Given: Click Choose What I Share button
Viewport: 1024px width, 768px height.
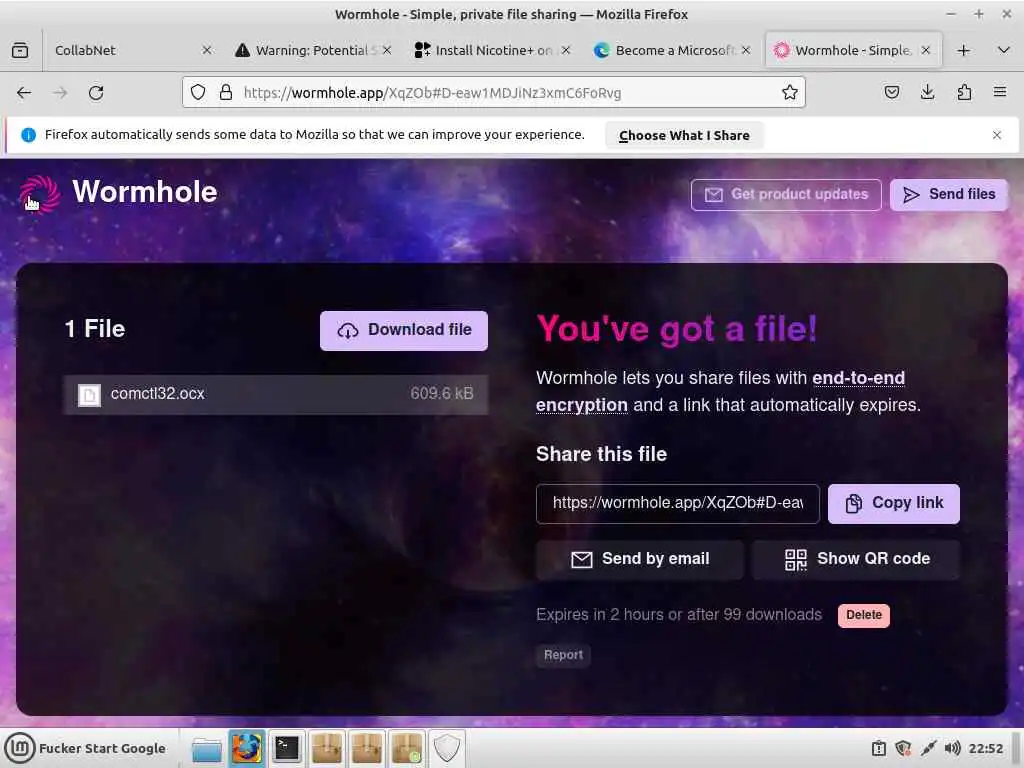Looking at the screenshot, I should click(684, 135).
